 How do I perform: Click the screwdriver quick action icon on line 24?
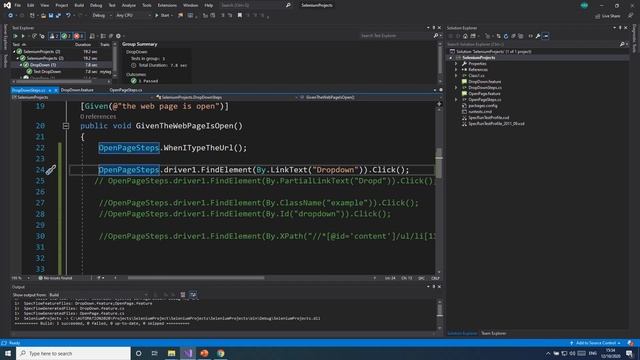click(51, 170)
